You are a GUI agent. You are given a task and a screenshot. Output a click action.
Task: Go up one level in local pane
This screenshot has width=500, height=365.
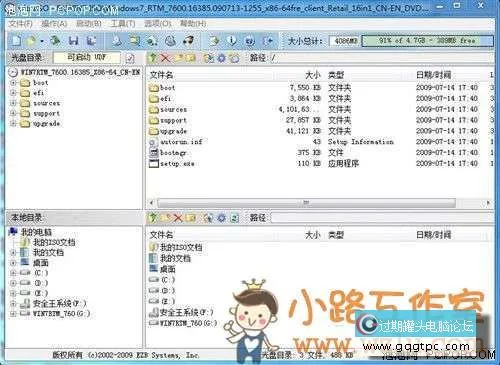pyautogui.click(x=153, y=218)
